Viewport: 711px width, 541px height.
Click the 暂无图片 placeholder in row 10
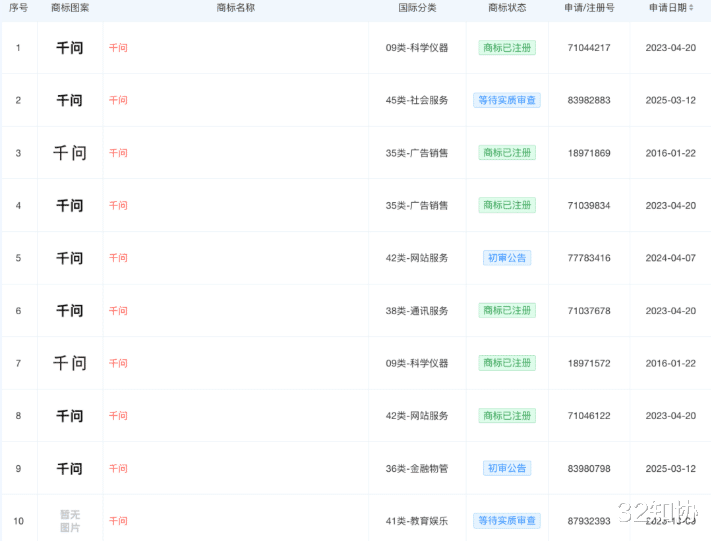pos(69,521)
